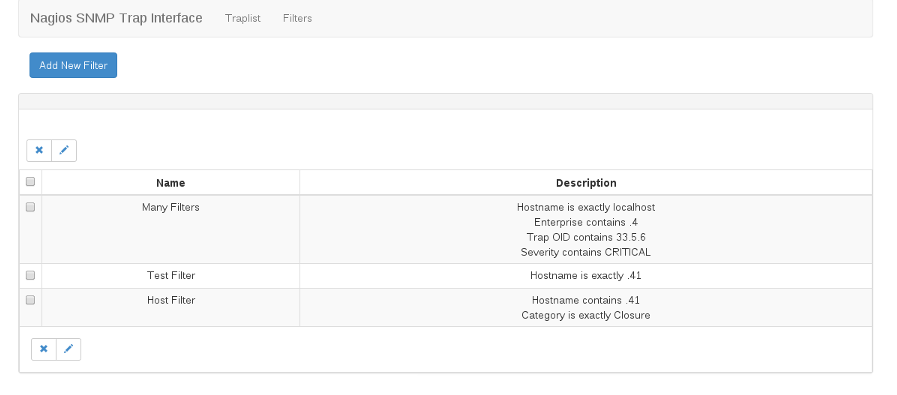897x395 pixels.
Task: Select the Host Filter name cell
Action: click(x=170, y=307)
